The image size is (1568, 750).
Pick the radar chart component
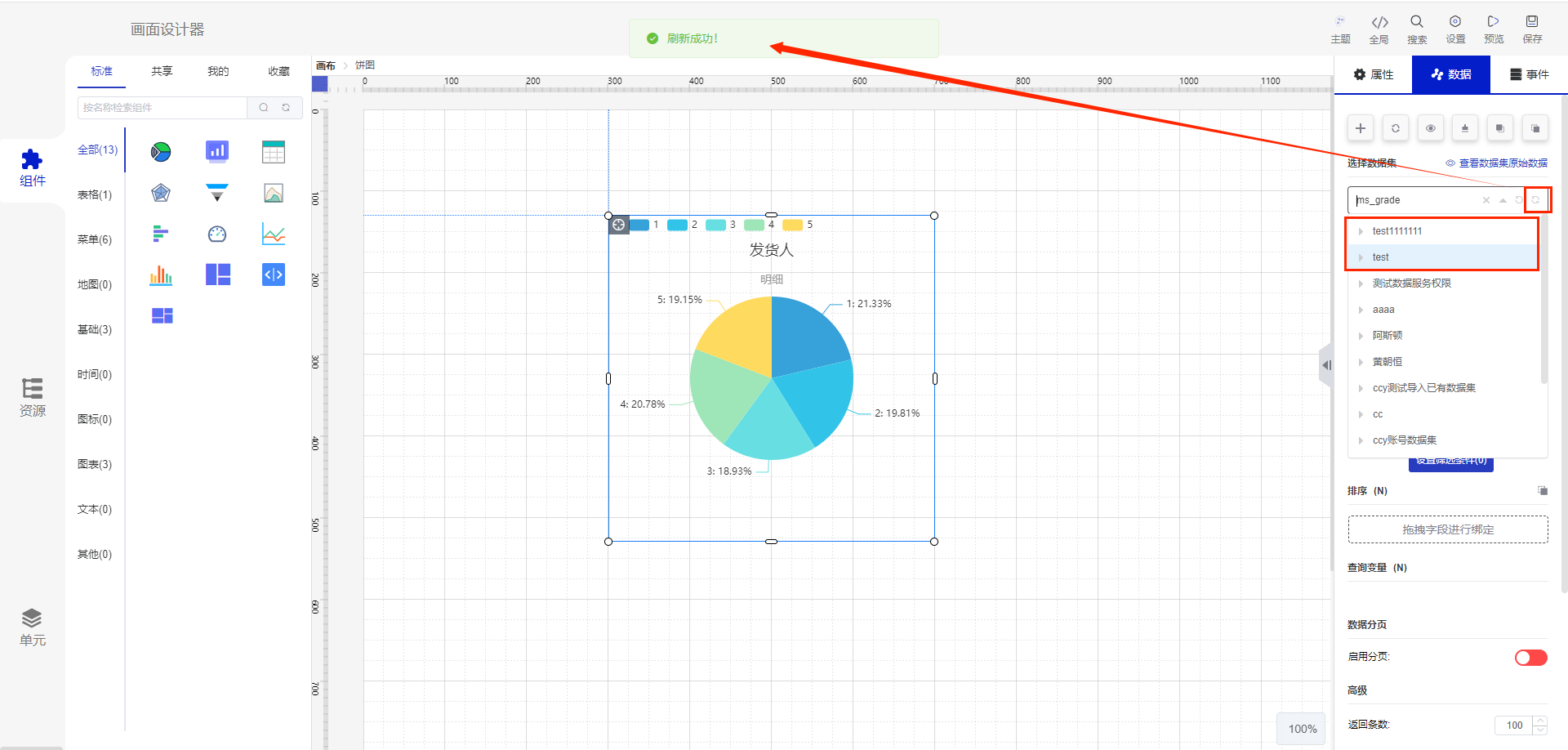161,193
